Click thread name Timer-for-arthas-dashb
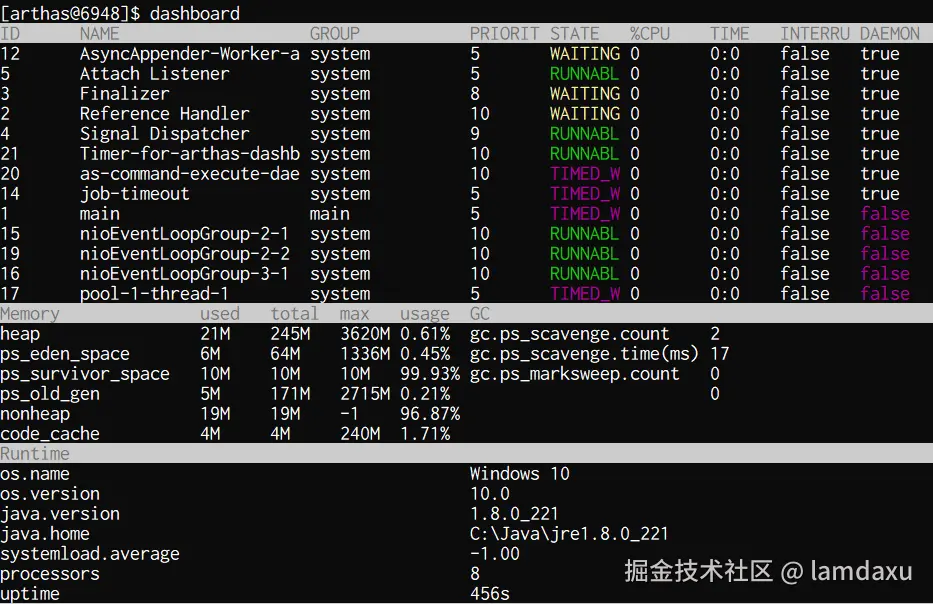The height and width of the screenshot is (604, 933). click(190, 154)
